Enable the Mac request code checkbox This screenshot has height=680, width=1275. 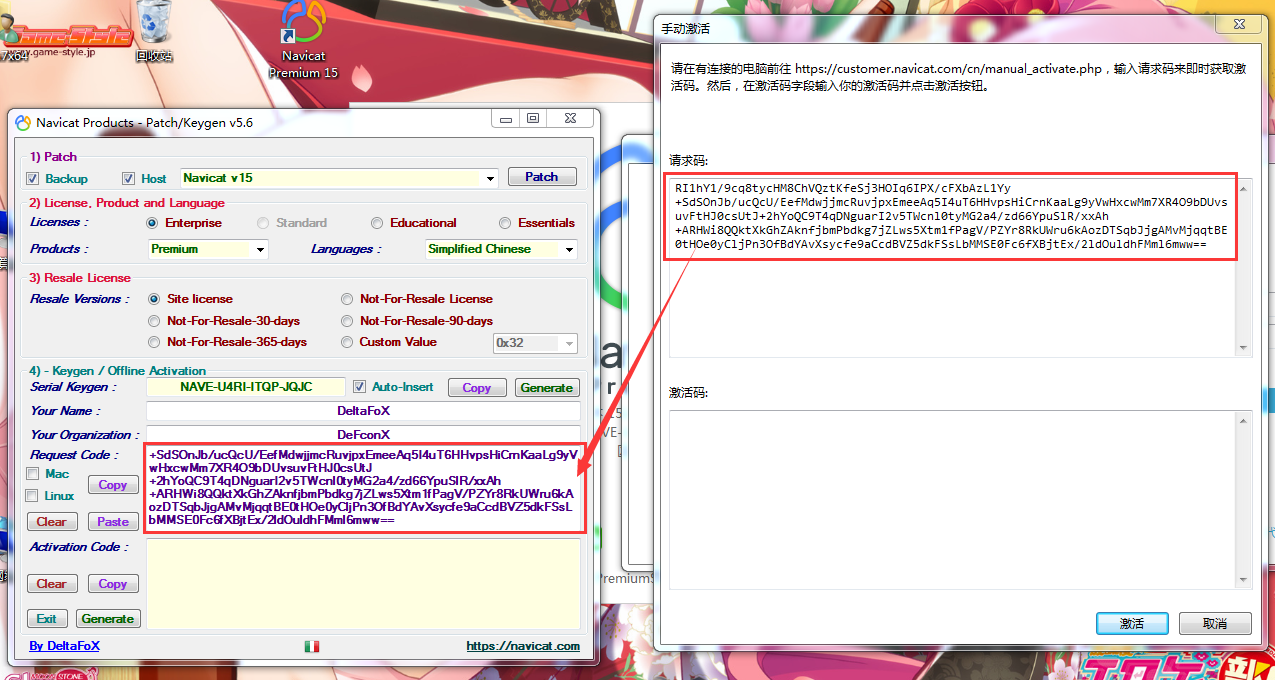[x=33, y=474]
